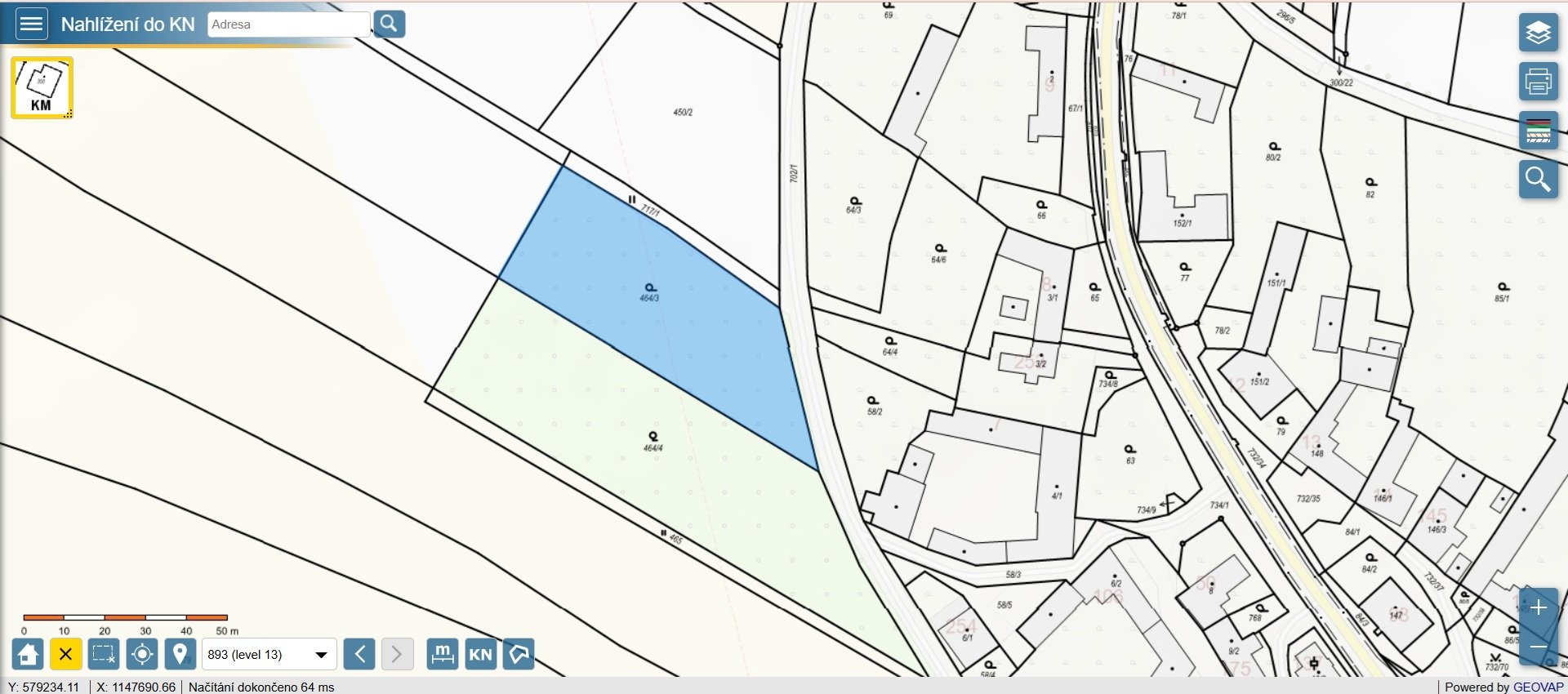Activate the rectangle selection tool
Viewport: 1568px width, 694px height.
pos(104,654)
